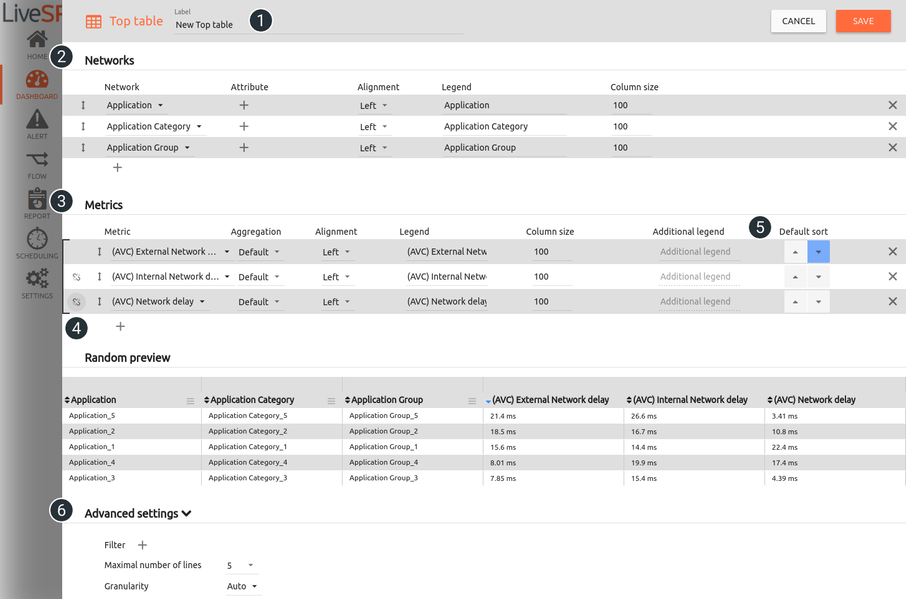Set ascending default sort for Network delay metric
The image size is (906, 599).
[x=795, y=302]
